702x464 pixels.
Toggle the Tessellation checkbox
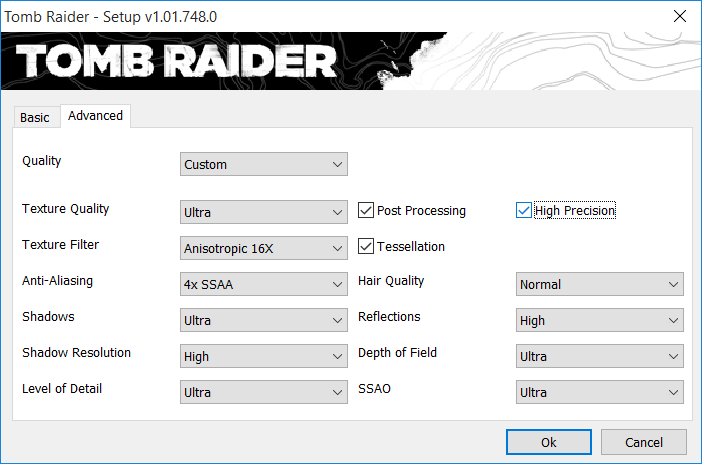pyautogui.click(x=366, y=246)
